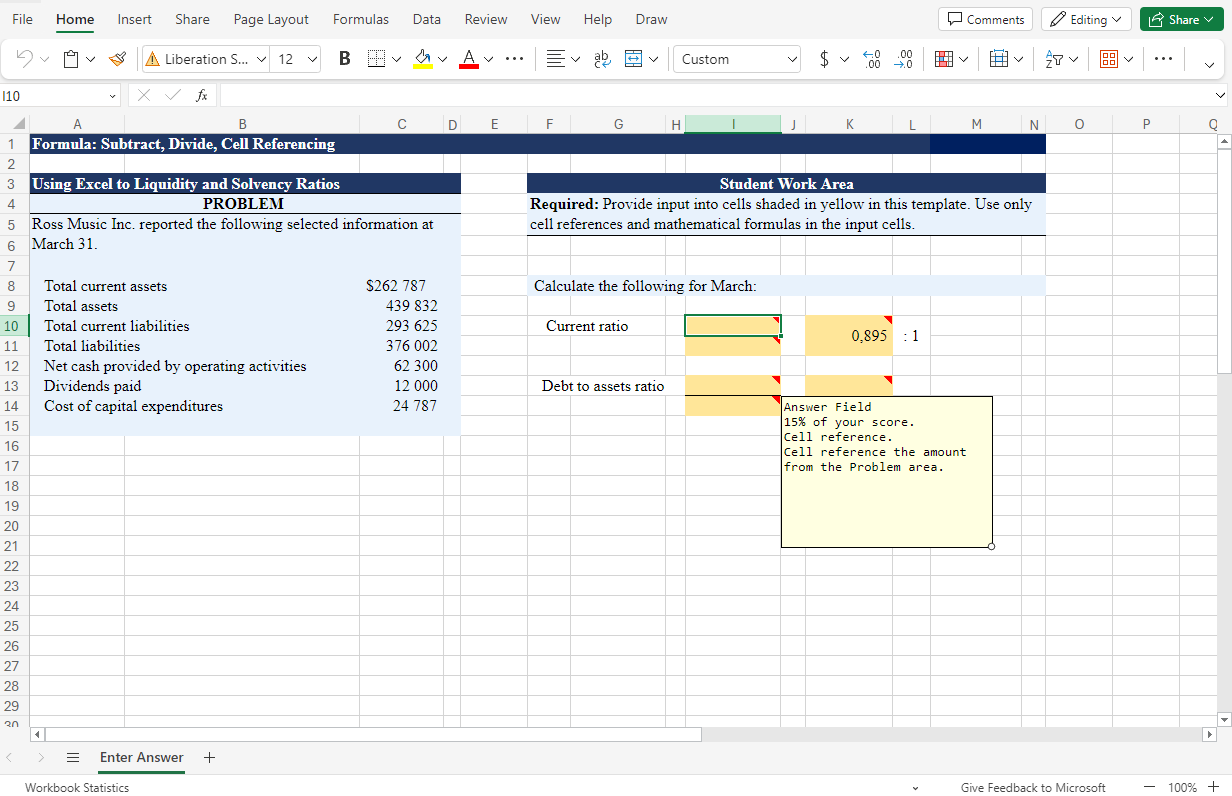Image resolution: width=1232 pixels, height=796 pixels.
Task: Click the Wrap Text icon
Action: 602,59
